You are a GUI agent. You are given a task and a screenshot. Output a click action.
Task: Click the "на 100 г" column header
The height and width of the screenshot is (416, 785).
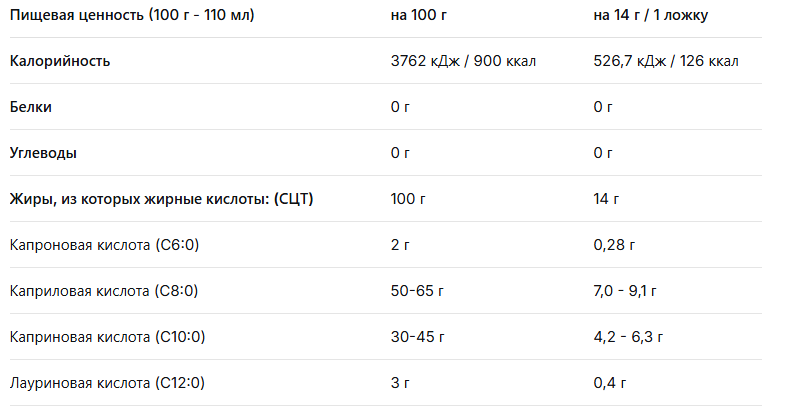coord(418,16)
